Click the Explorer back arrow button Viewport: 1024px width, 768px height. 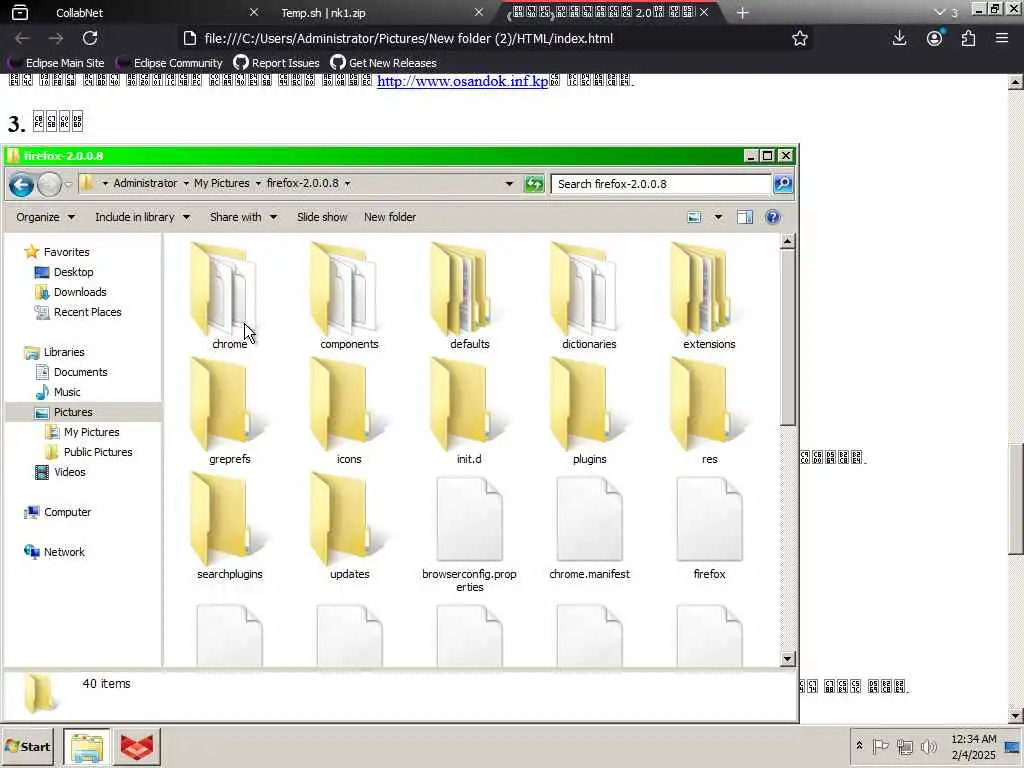tap(22, 185)
